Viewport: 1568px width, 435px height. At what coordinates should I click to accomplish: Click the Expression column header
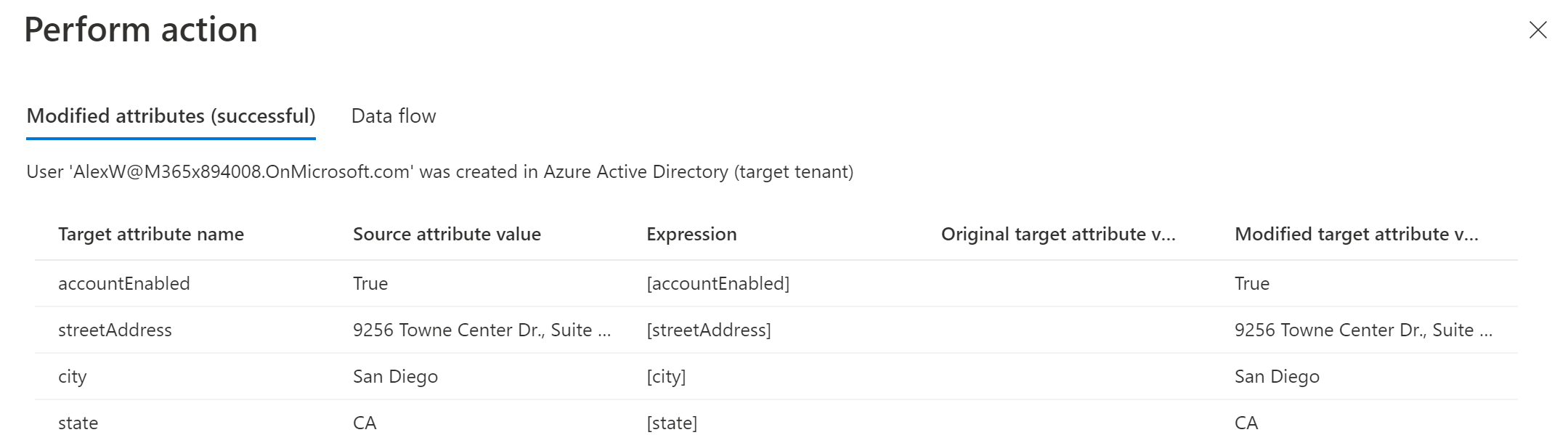691,235
